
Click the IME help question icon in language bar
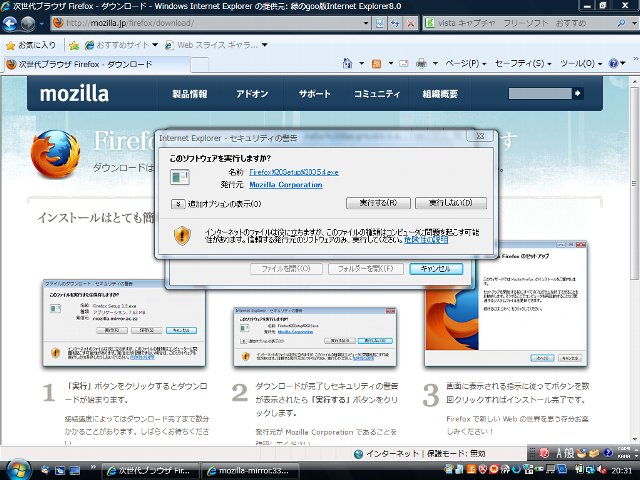608,452
